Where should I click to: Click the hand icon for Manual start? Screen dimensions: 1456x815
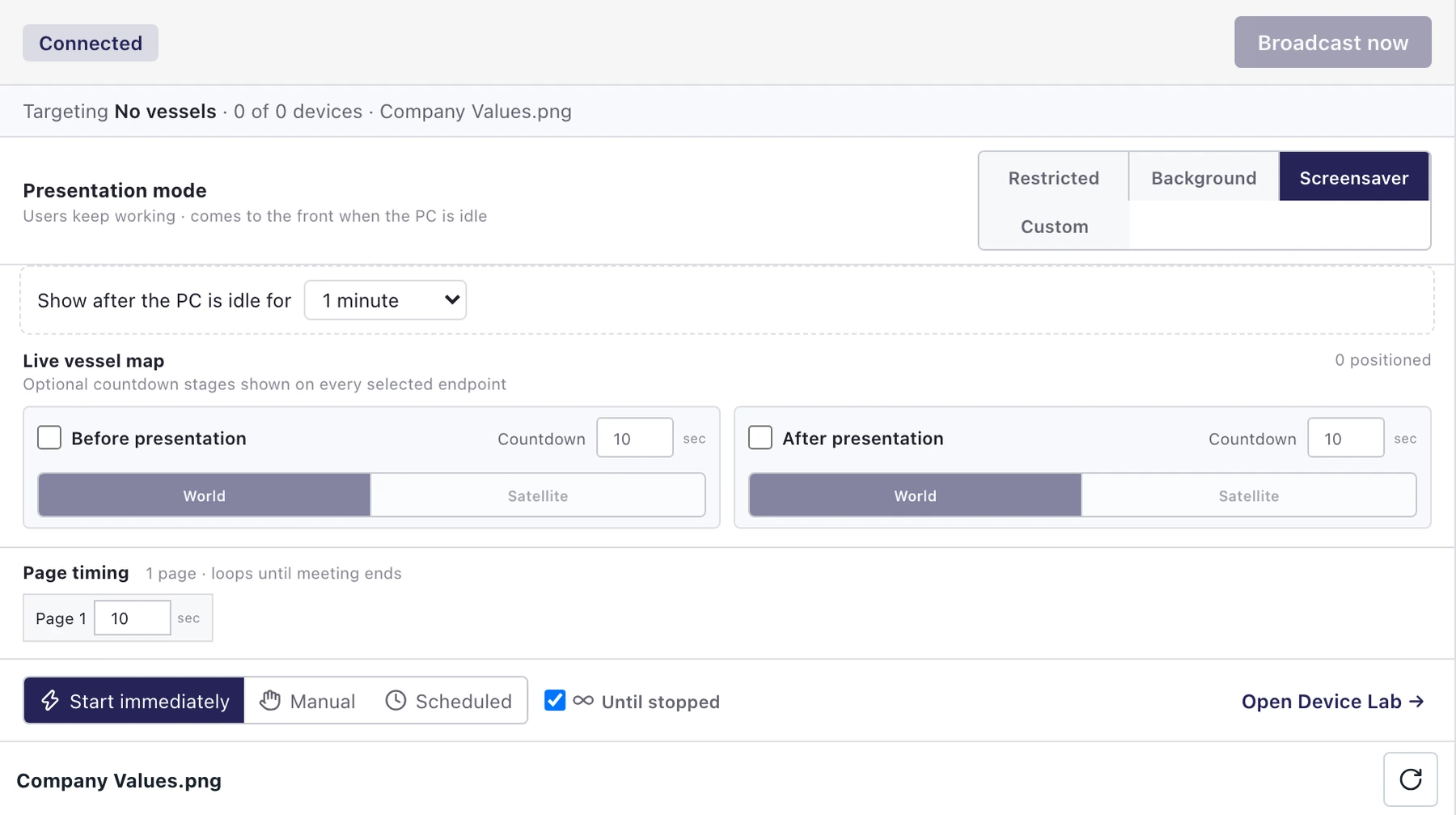click(270, 700)
